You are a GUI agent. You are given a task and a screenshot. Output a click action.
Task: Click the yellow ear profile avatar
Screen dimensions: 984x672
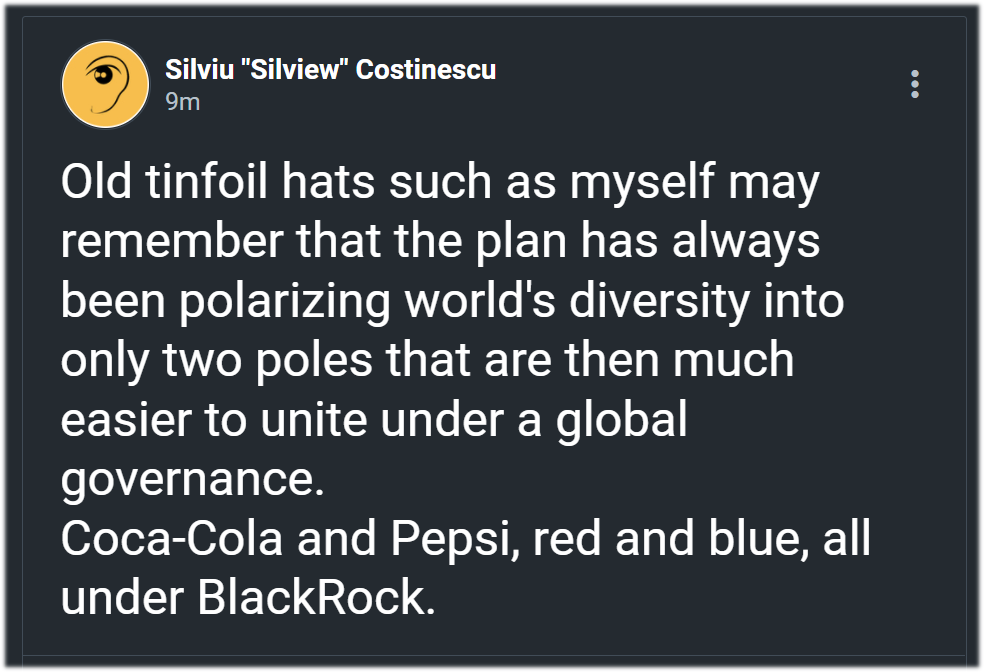point(105,85)
